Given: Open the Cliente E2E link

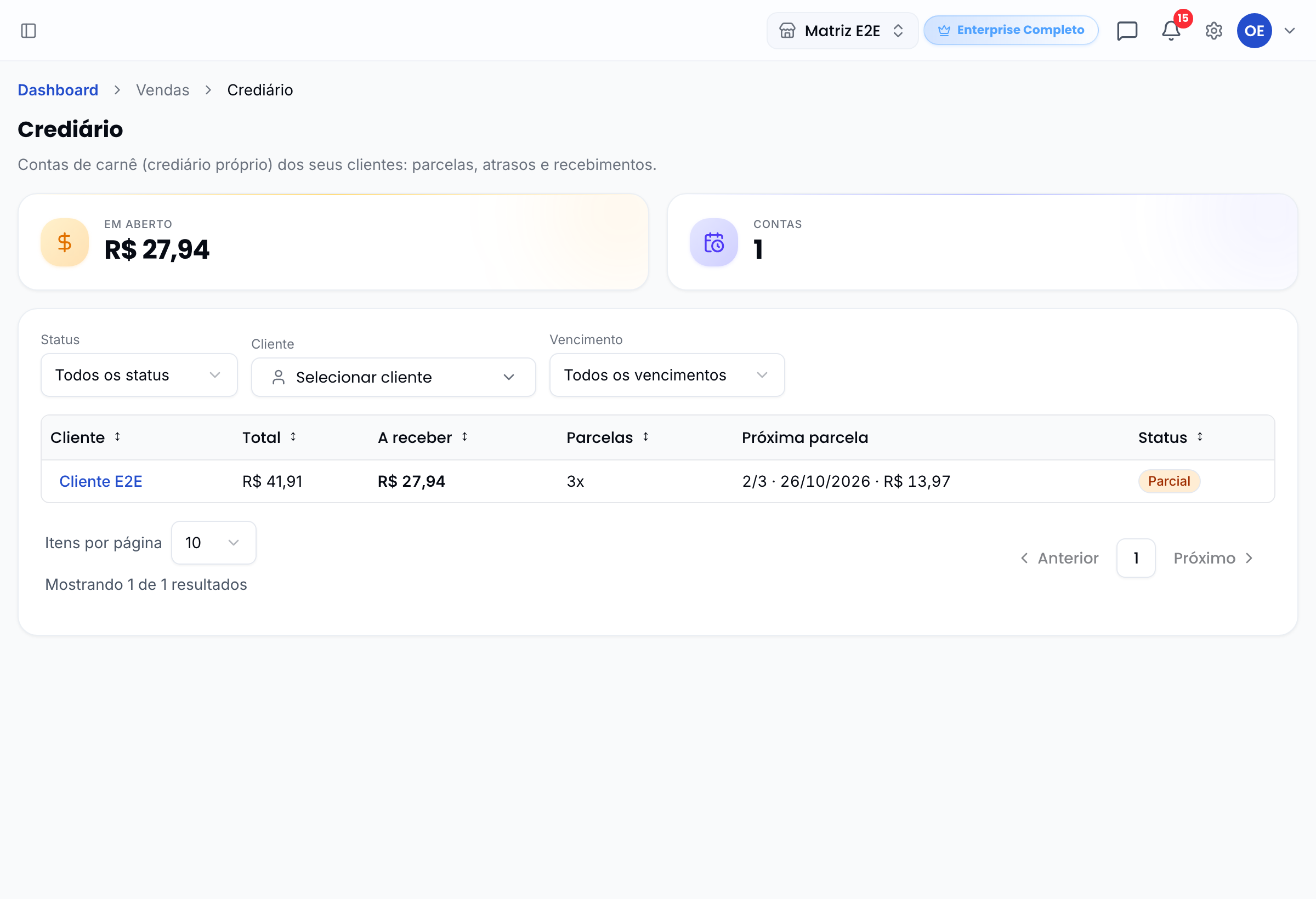Looking at the screenshot, I should pos(101,481).
